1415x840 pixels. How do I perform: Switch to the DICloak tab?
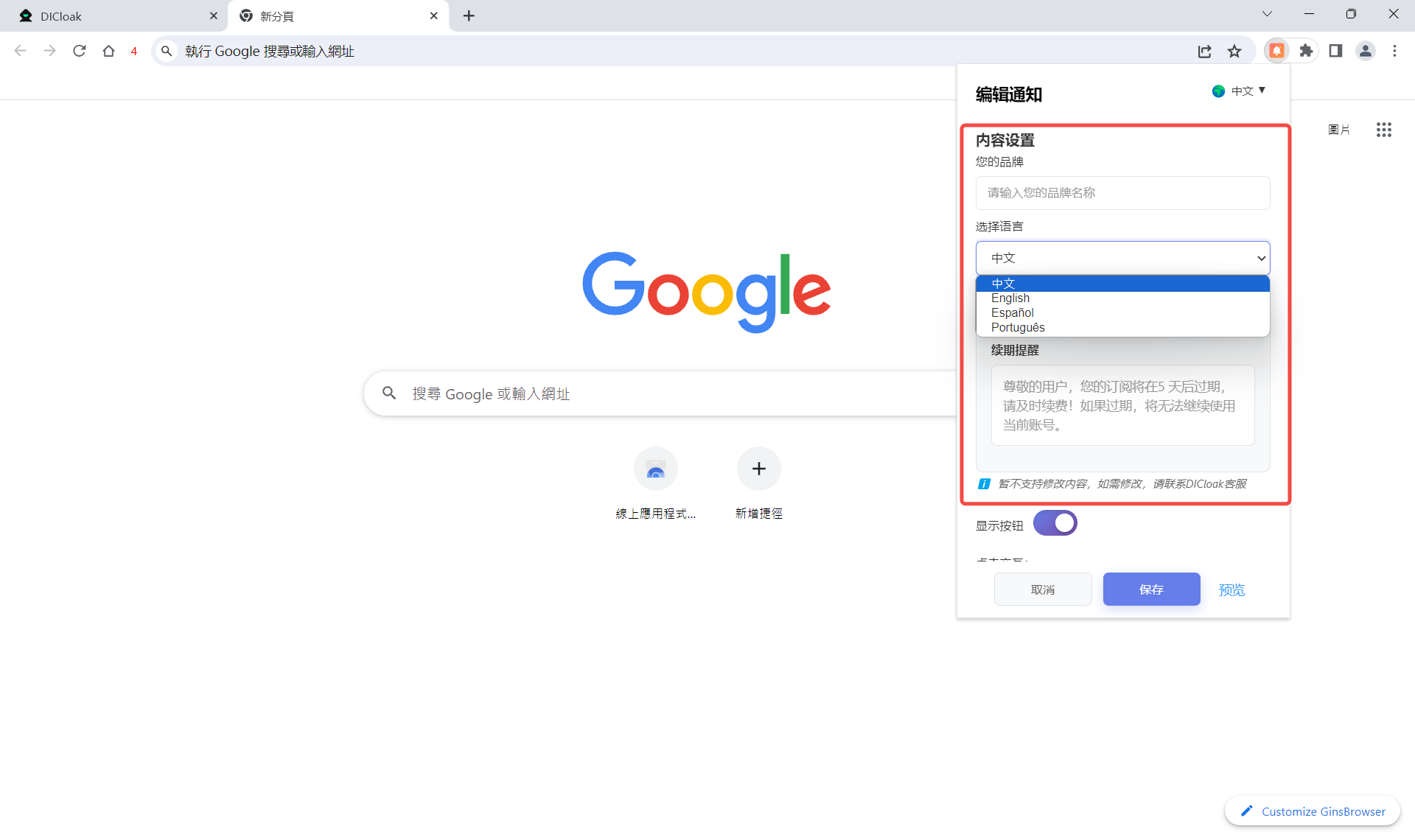[114, 16]
